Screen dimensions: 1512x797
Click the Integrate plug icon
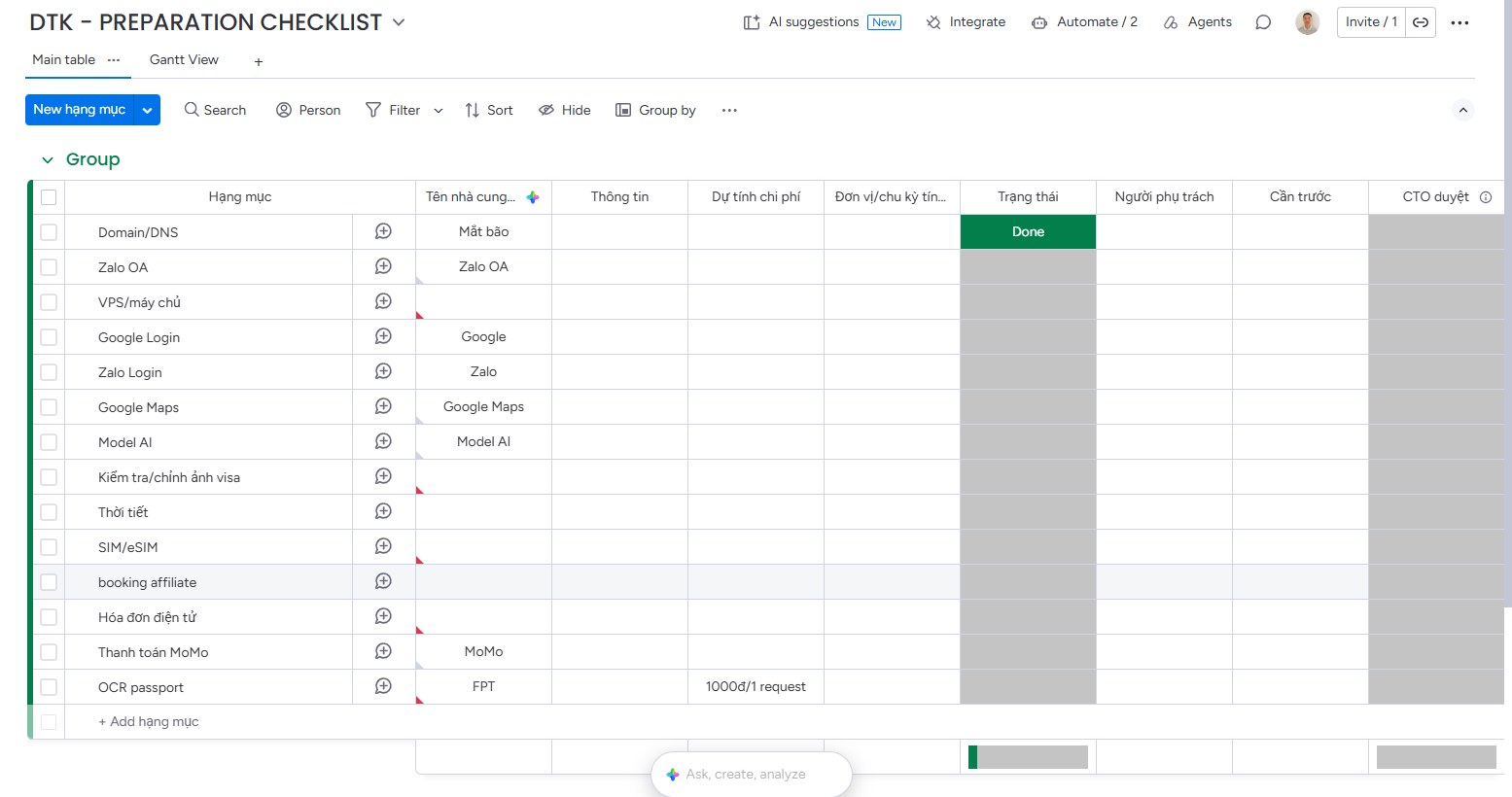tap(933, 22)
